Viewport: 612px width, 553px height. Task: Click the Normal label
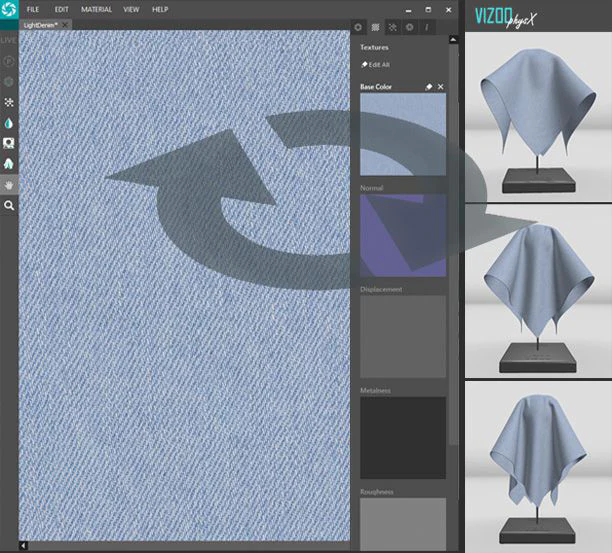pyautogui.click(x=372, y=188)
